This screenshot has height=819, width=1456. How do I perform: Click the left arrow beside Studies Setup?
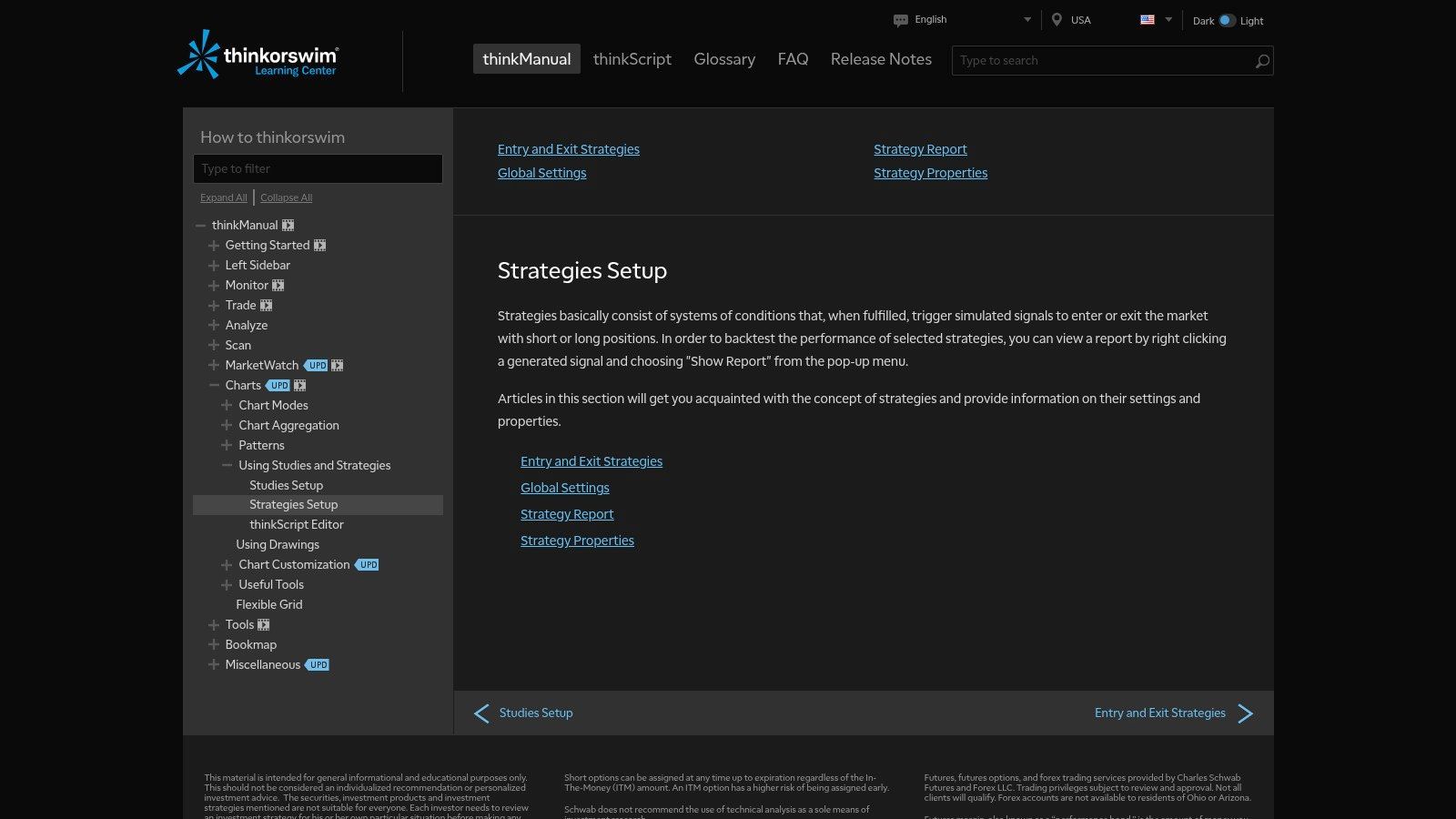[x=481, y=713]
